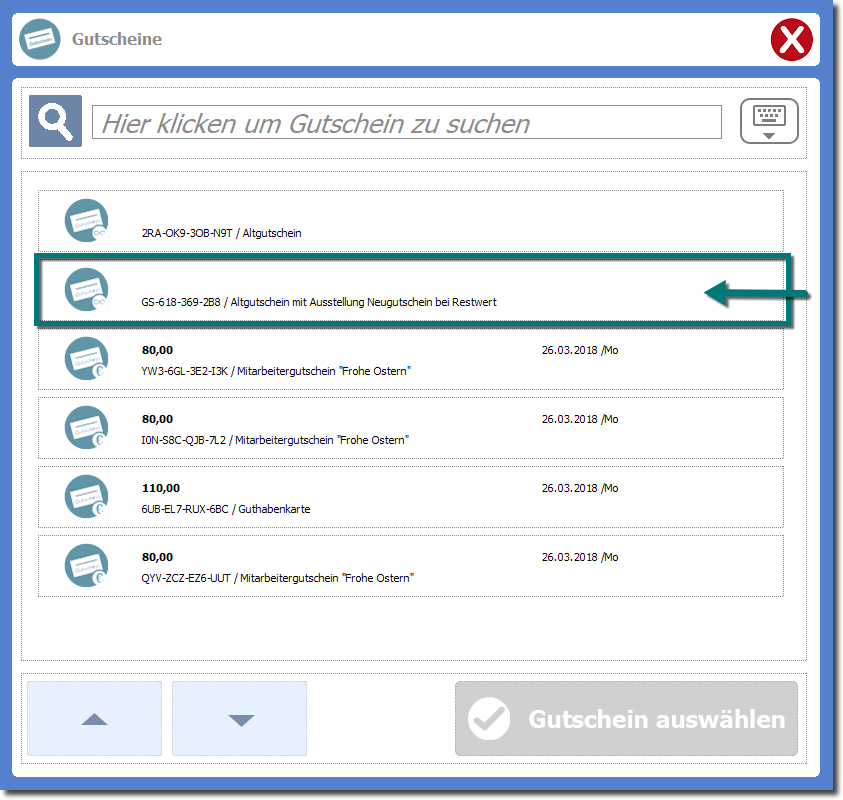This screenshot has height=800, width=843.
Task: Click voucher icon of I0N-S8C-QJB-7L2 row
Action: coord(86,428)
